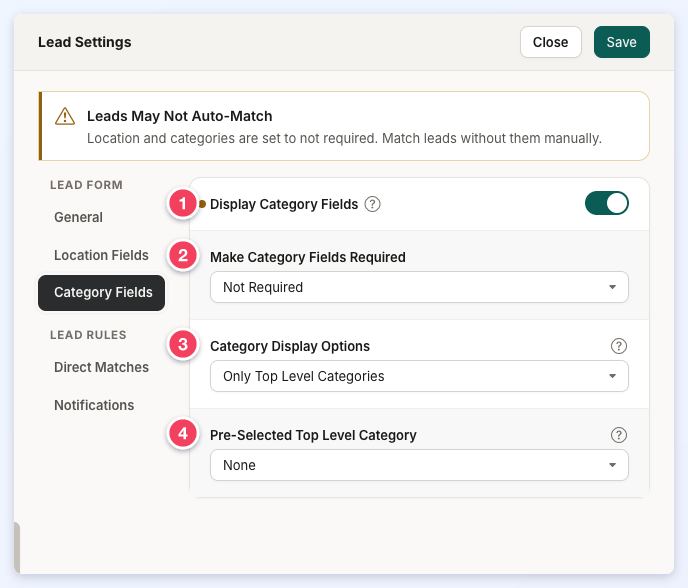Click the 'LEAD RULES' section heading

pyautogui.click(x=88, y=335)
